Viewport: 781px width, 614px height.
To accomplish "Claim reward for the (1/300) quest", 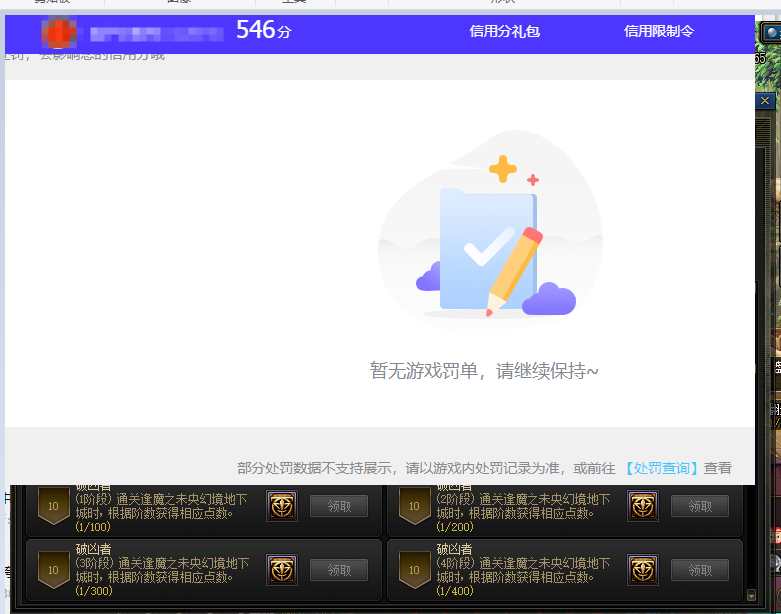I will (339, 570).
